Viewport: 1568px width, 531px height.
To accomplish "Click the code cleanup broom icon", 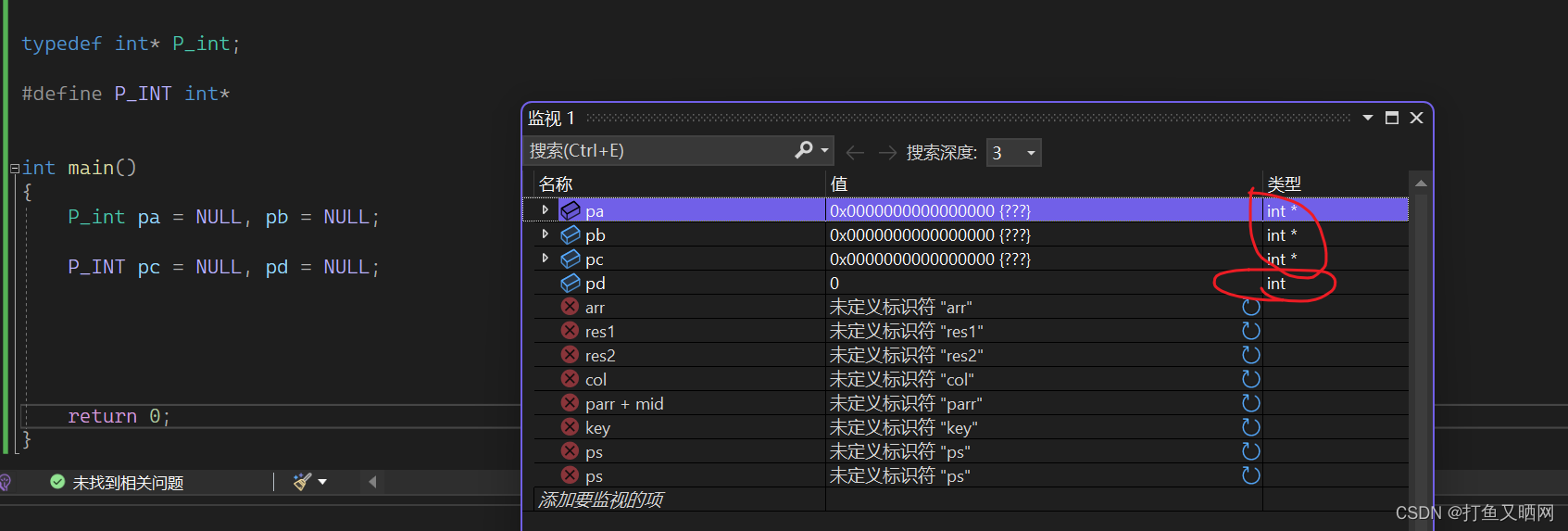I will [x=302, y=482].
